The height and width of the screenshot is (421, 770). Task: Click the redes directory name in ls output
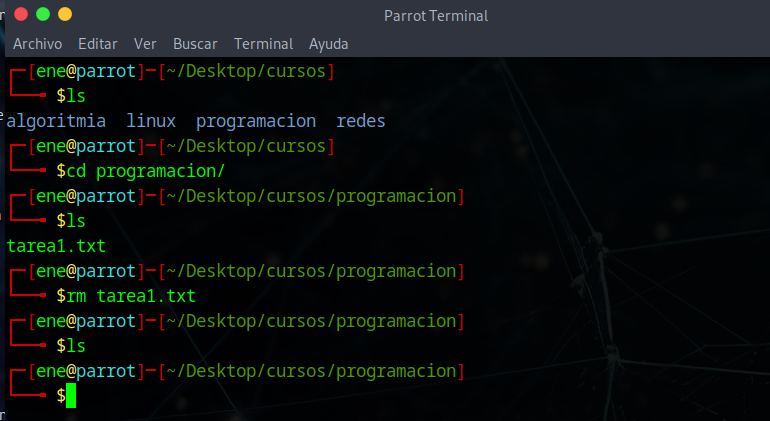[x=360, y=121]
